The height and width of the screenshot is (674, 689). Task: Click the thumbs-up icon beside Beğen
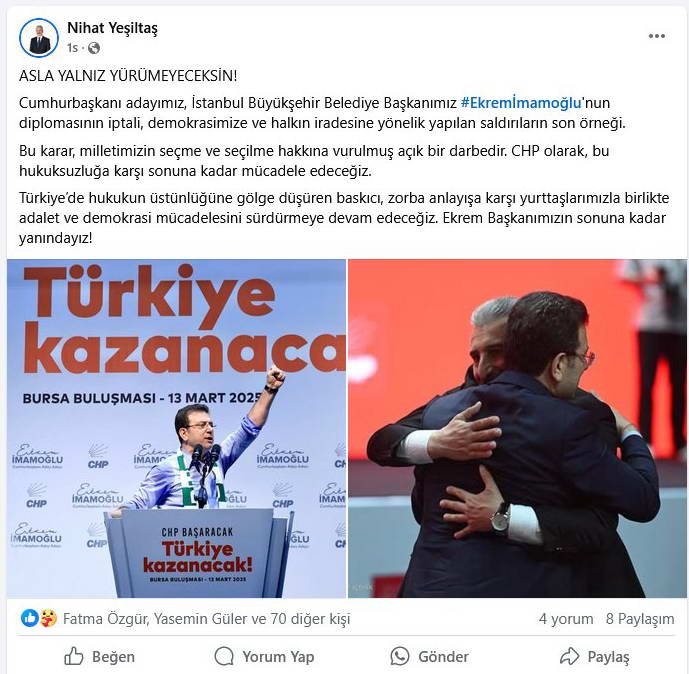click(x=73, y=656)
